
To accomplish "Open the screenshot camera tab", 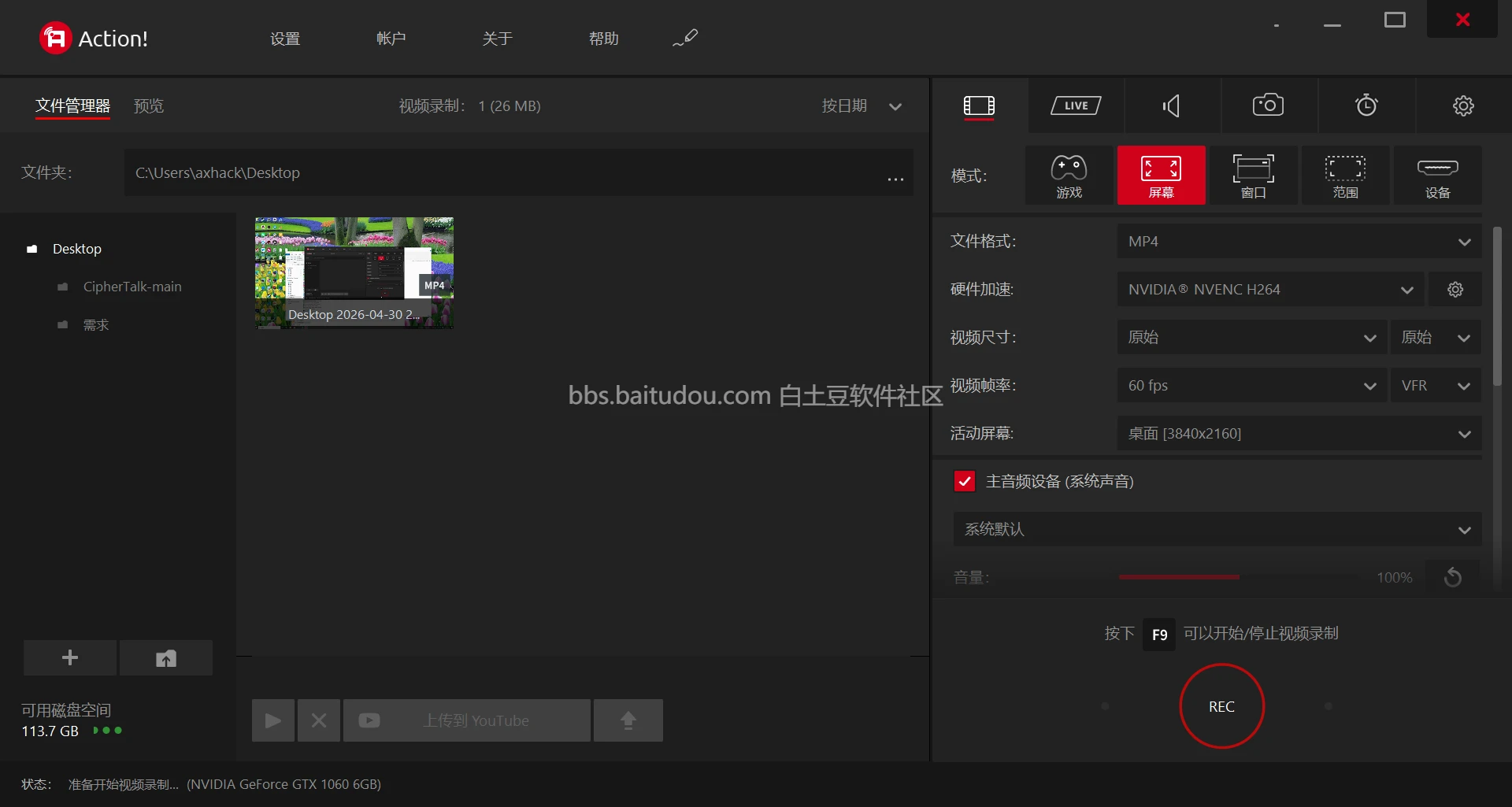I will pos(1268,105).
